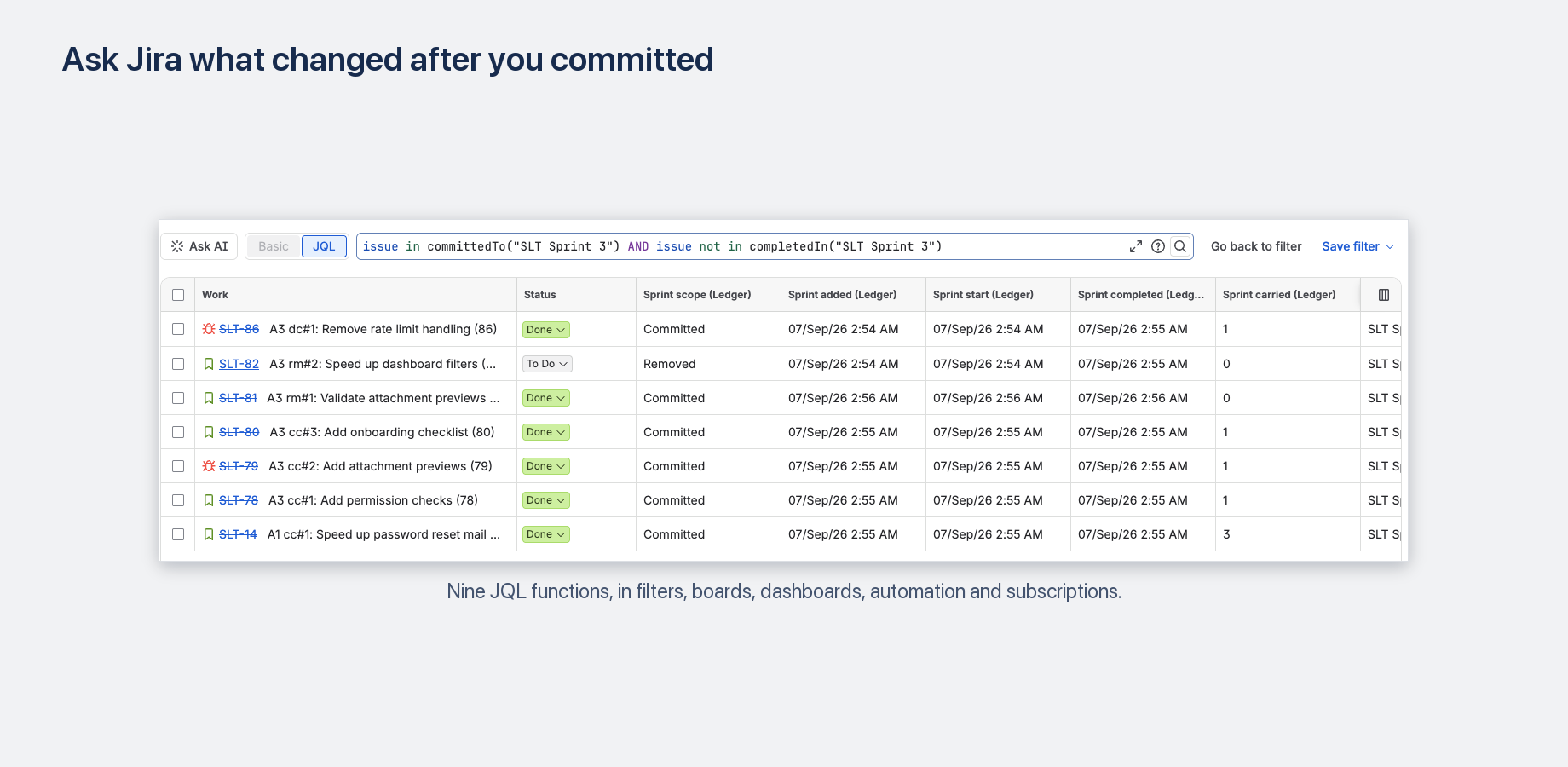
Task: Open the To Do status dropdown for SLT-82
Action: pos(547,364)
